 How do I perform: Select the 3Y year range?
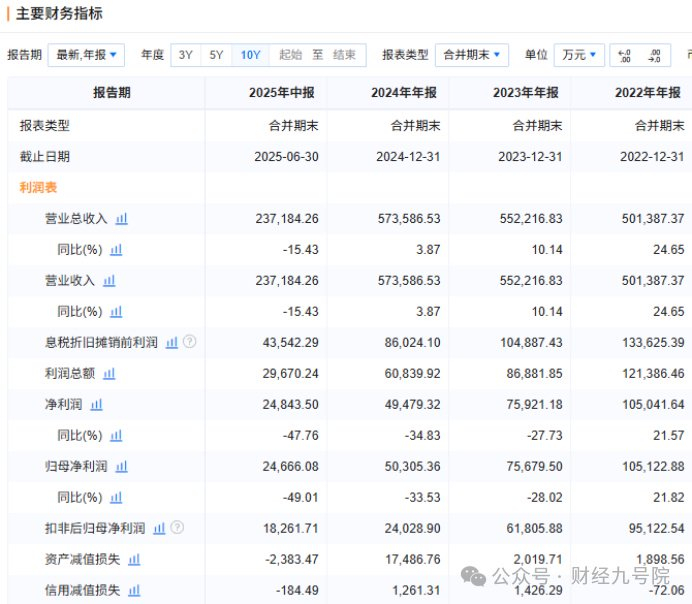tap(186, 55)
